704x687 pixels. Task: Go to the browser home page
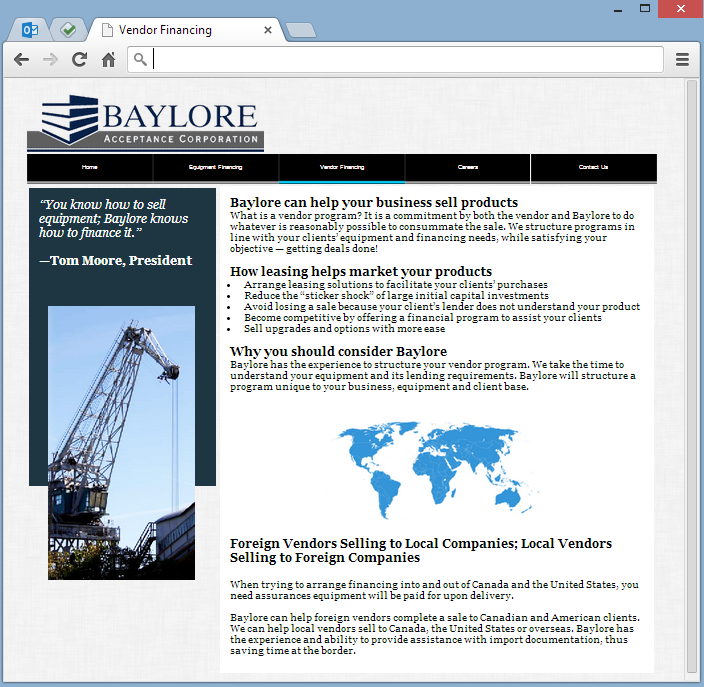(x=108, y=60)
